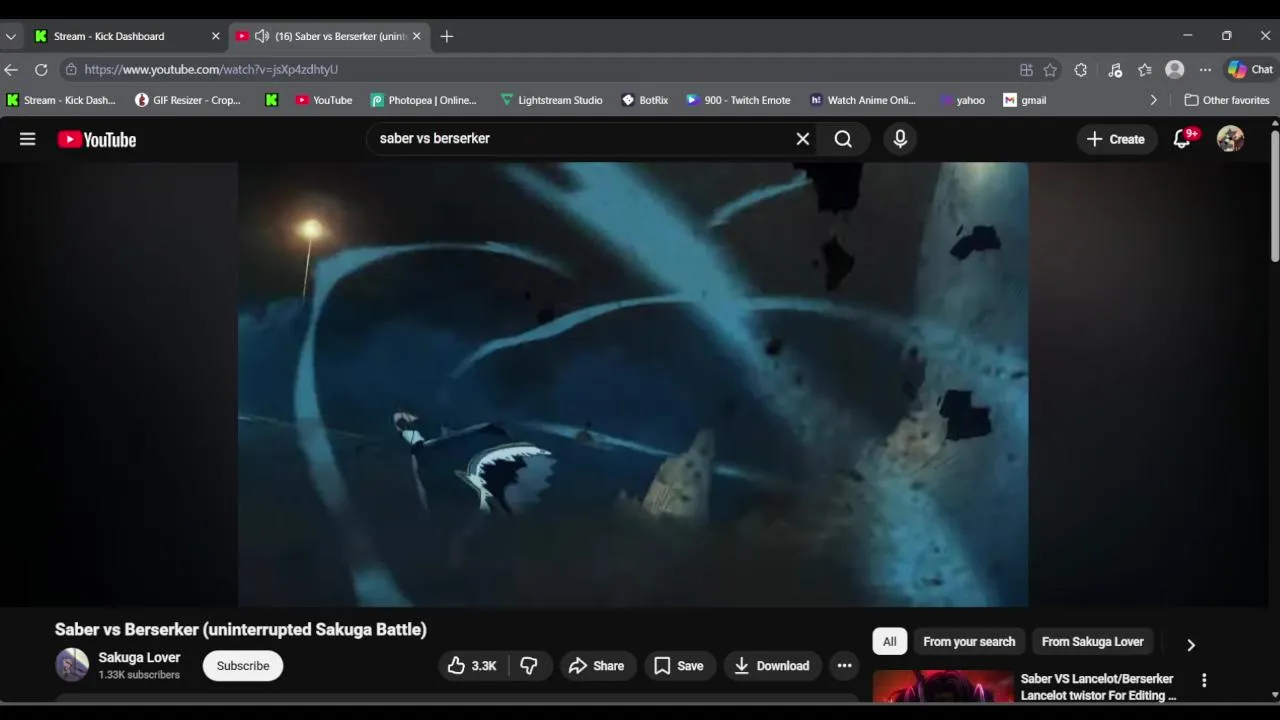Open the Lightstream Studio bookmark

(551, 100)
